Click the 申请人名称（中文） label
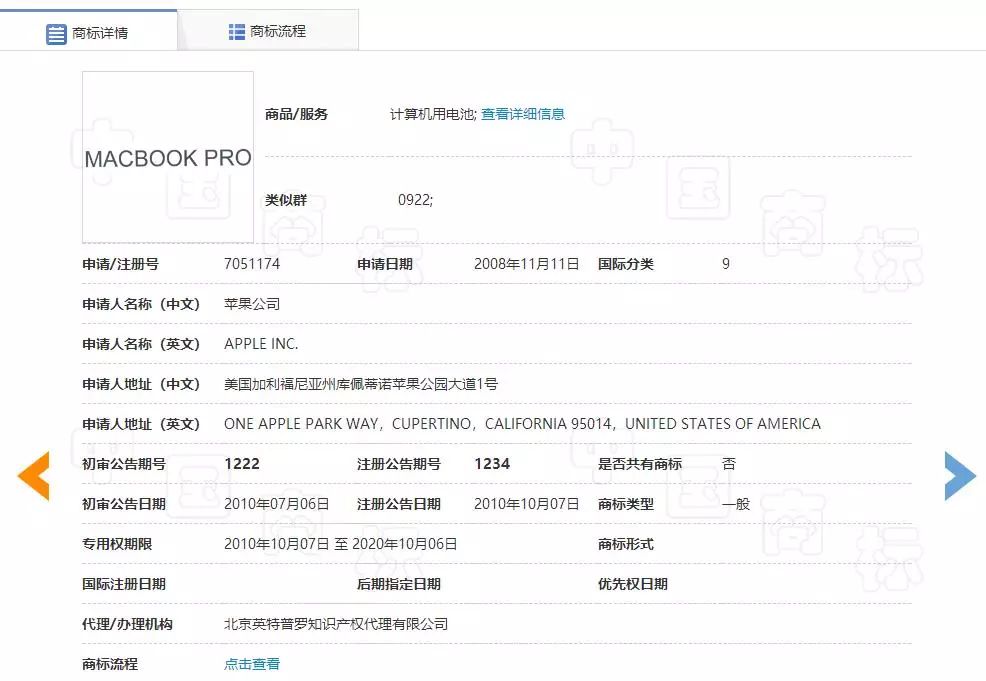The width and height of the screenshot is (986, 681). pos(141,304)
